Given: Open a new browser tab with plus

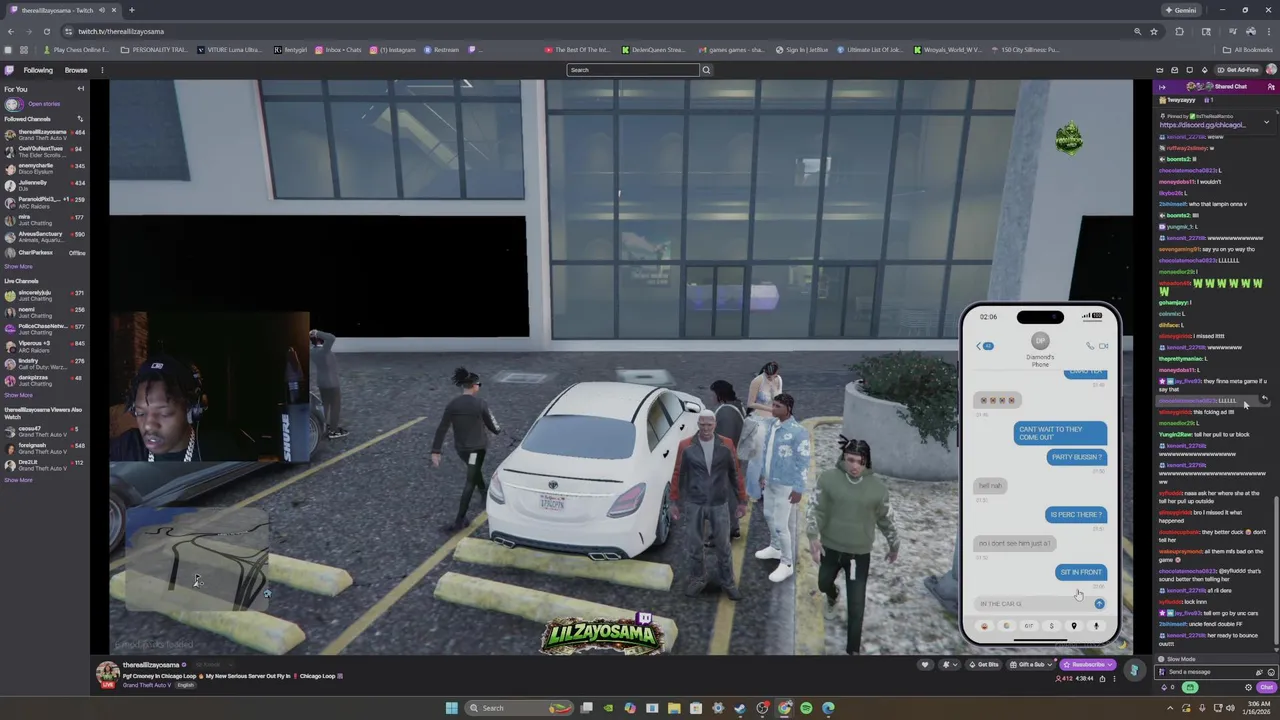Looking at the screenshot, I should click(x=131, y=10).
